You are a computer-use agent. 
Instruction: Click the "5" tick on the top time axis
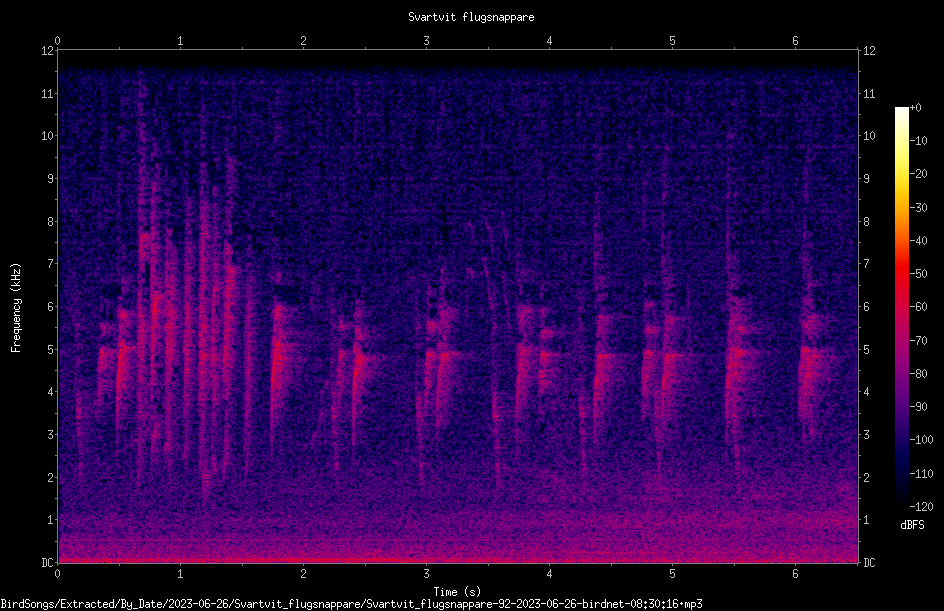coord(672,41)
